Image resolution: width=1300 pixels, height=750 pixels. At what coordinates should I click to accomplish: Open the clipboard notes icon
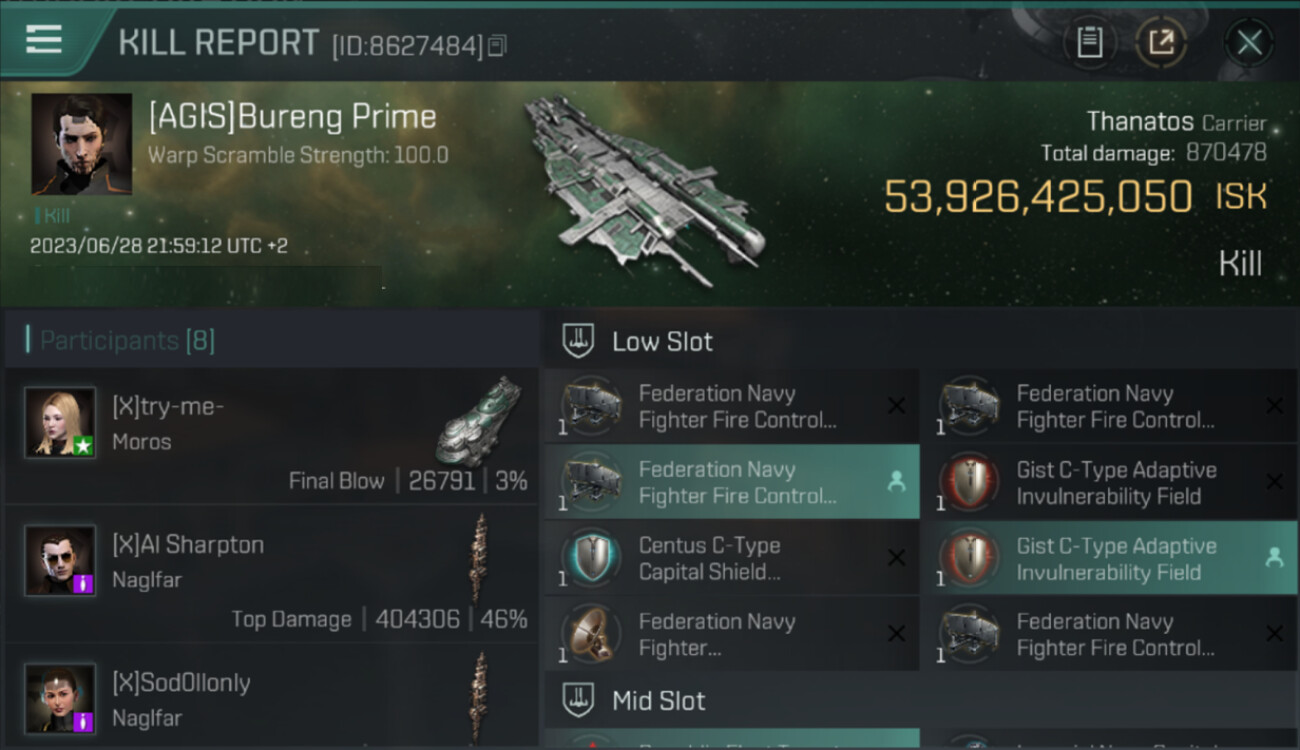(1089, 42)
